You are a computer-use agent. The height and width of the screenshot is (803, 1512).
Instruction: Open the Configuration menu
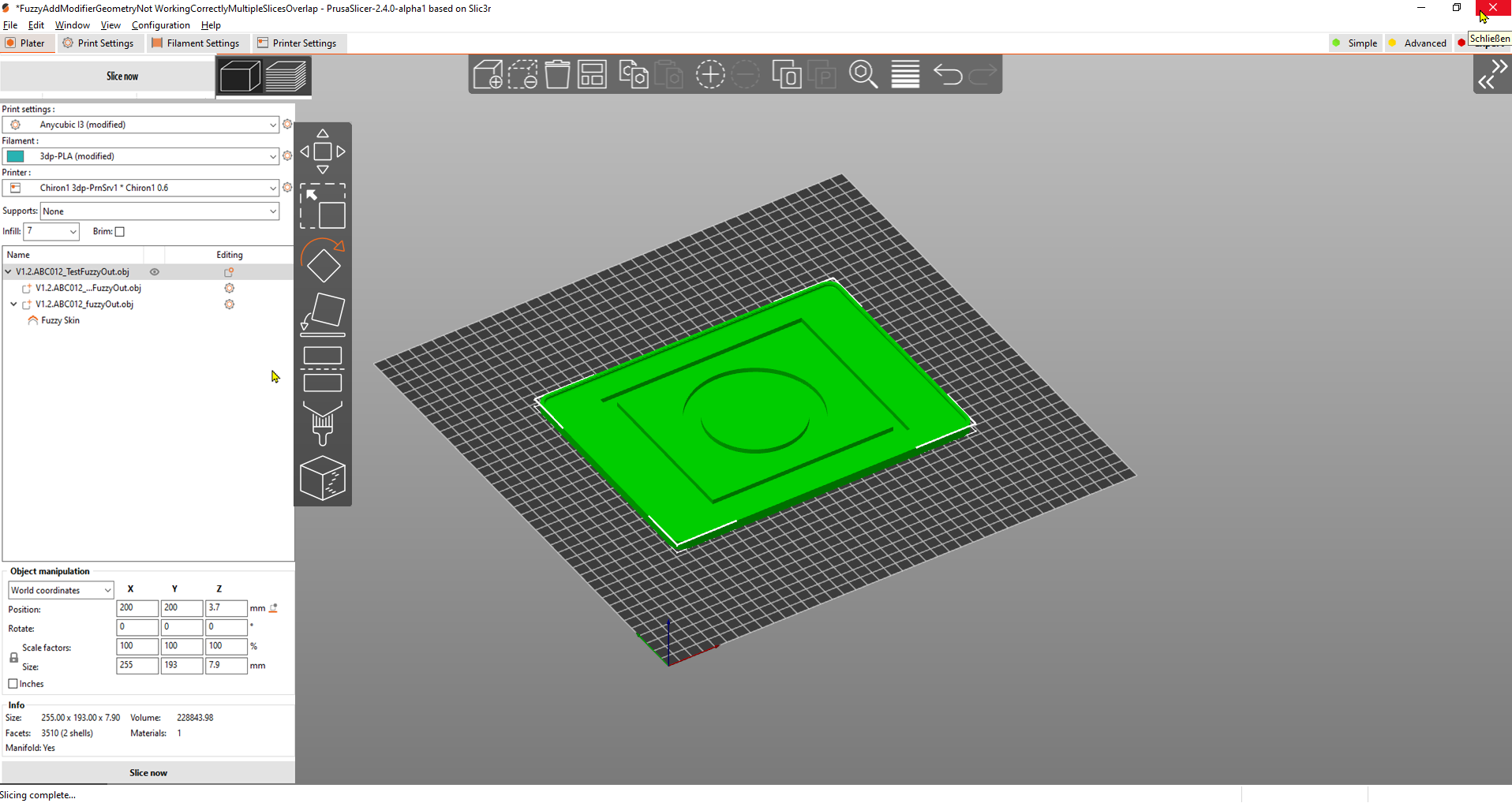point(161,25)
